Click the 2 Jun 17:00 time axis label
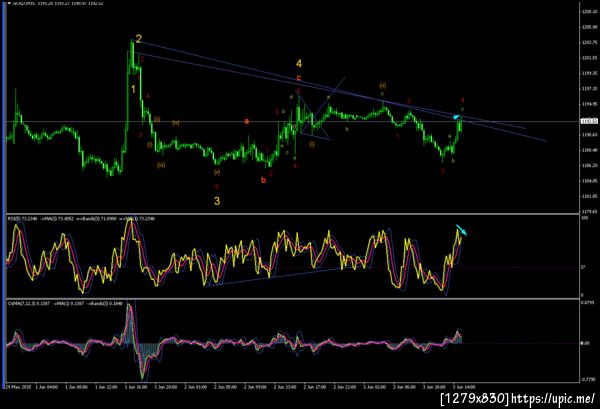This screenshot has height=409, width=600. [315, 387]
